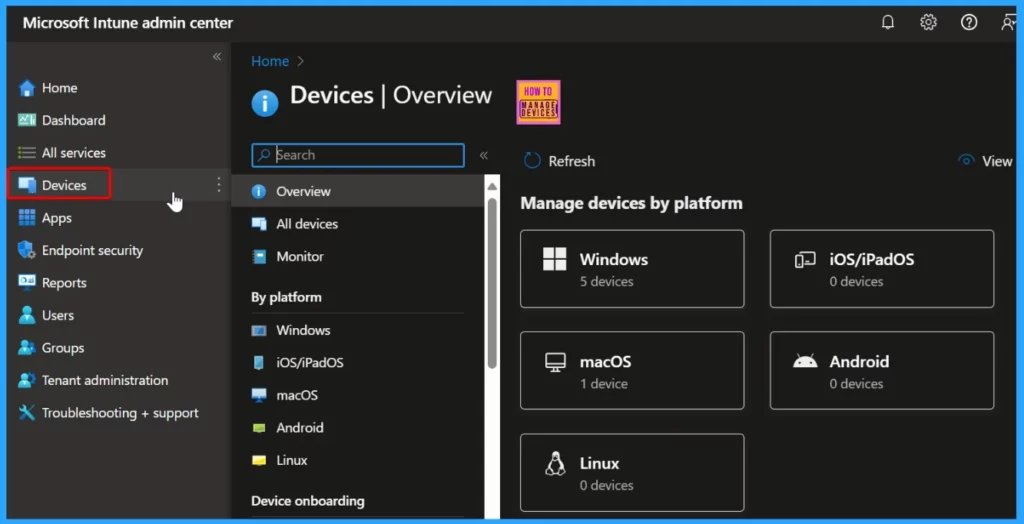
Task: Click the Linux penguin icon on card
Action: (x=554, y=463)
